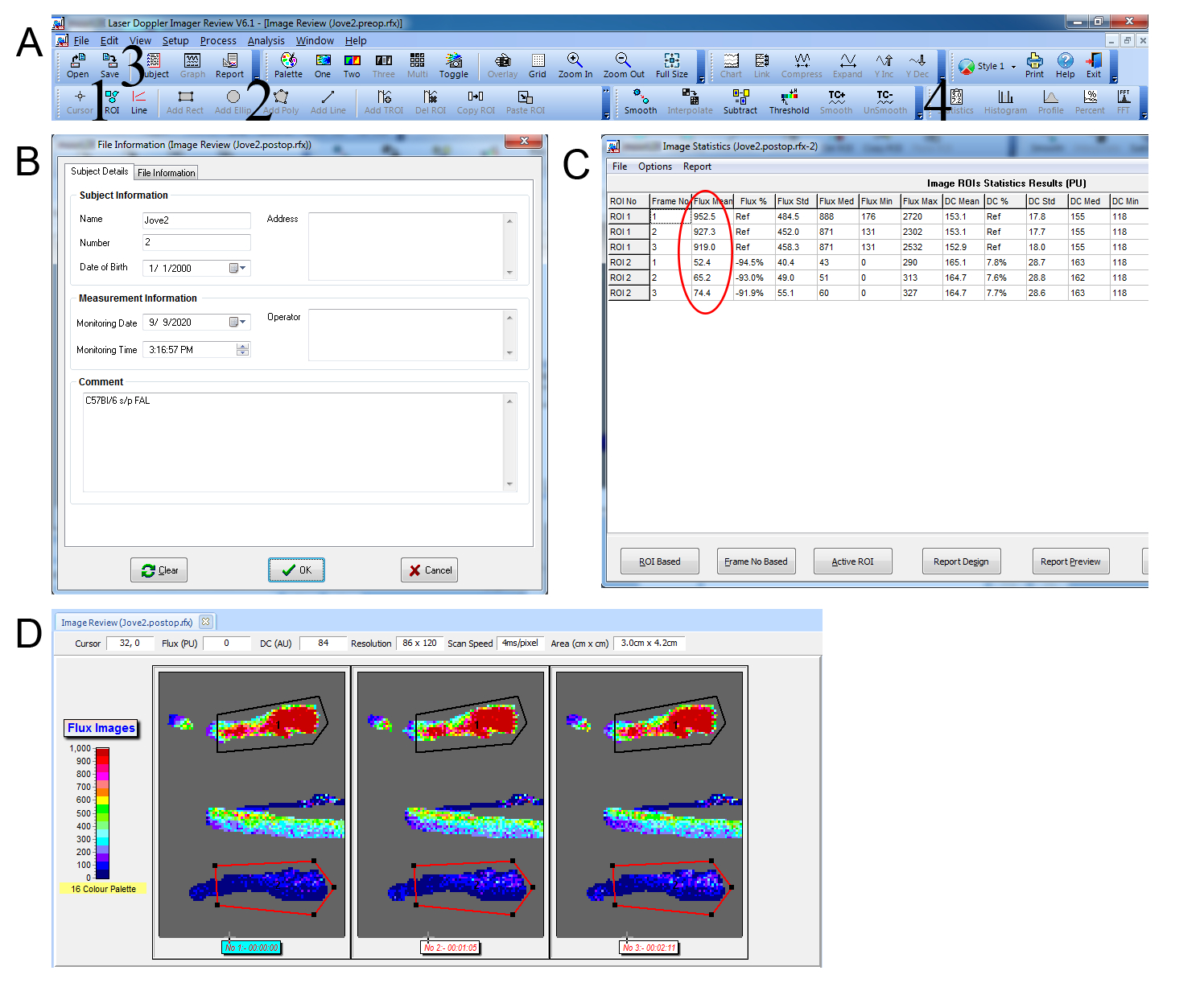Switch to the File Information tab
Viewport: 1204px width, 983px height.
[166, 172]
